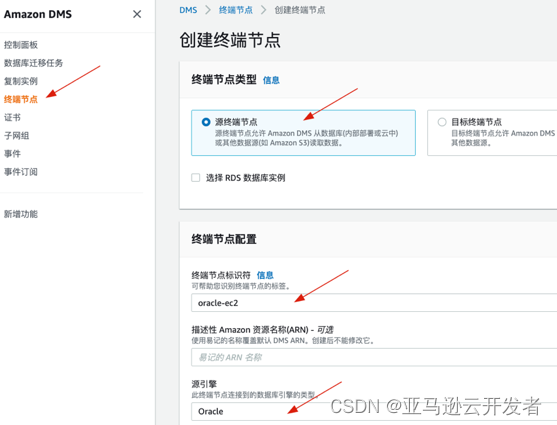The height and width of the screenshot is (425, 557).
Task: Open 事件 in the sidebar
Action: (x=12, y=154)
